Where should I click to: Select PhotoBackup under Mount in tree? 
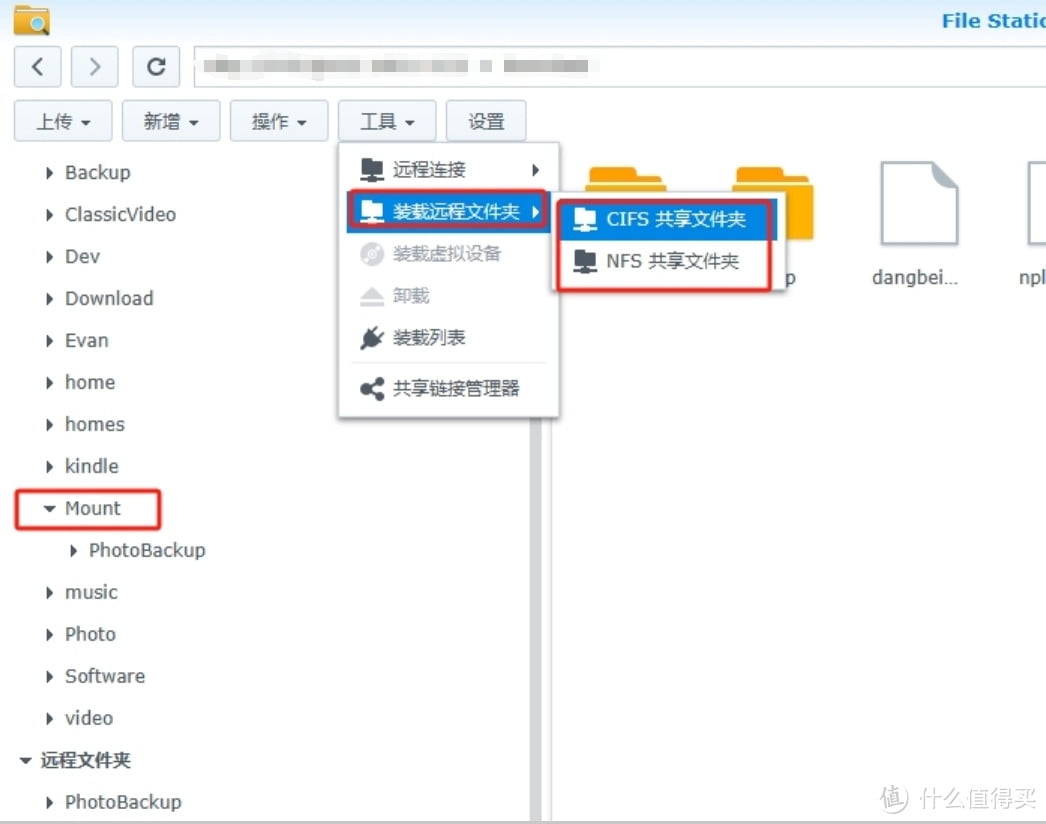(x=147, y=550)
